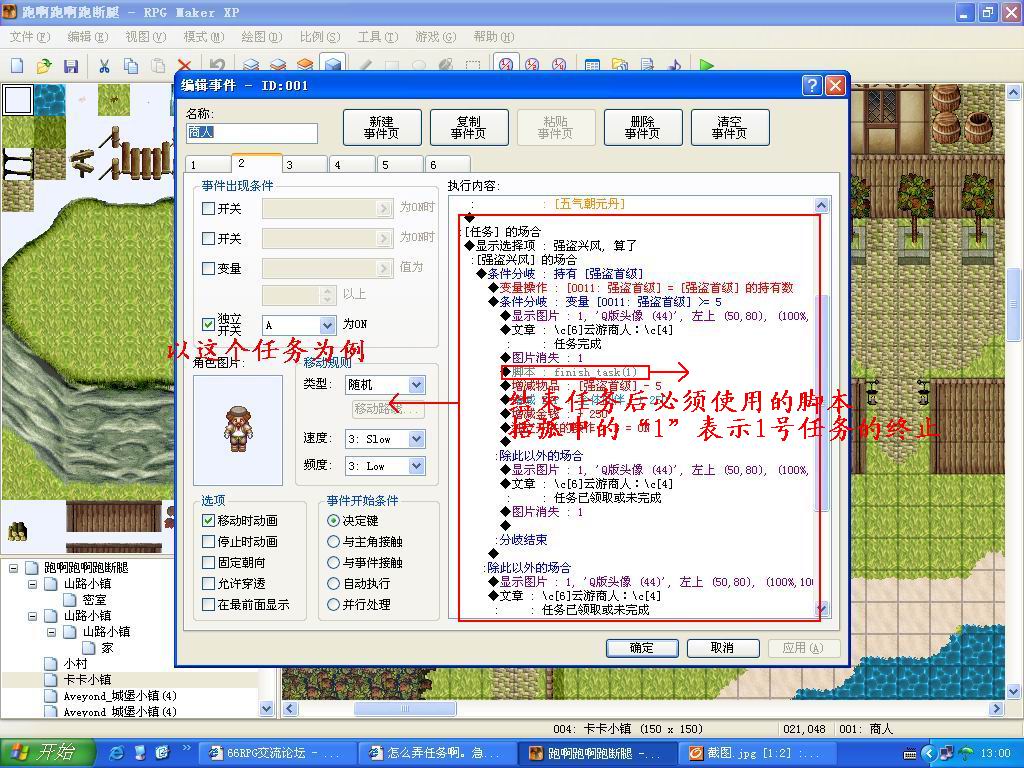
Task: Click the Open Project folder icon
Action: pos(44,65)
